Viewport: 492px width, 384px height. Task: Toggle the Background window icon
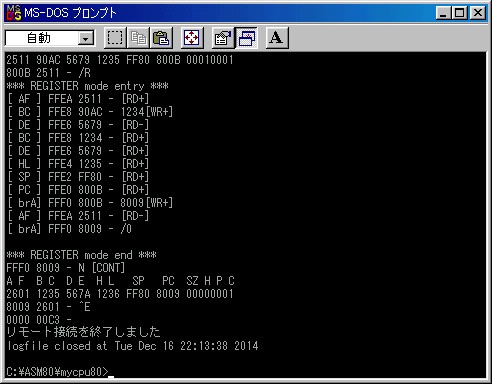(246, 38)
